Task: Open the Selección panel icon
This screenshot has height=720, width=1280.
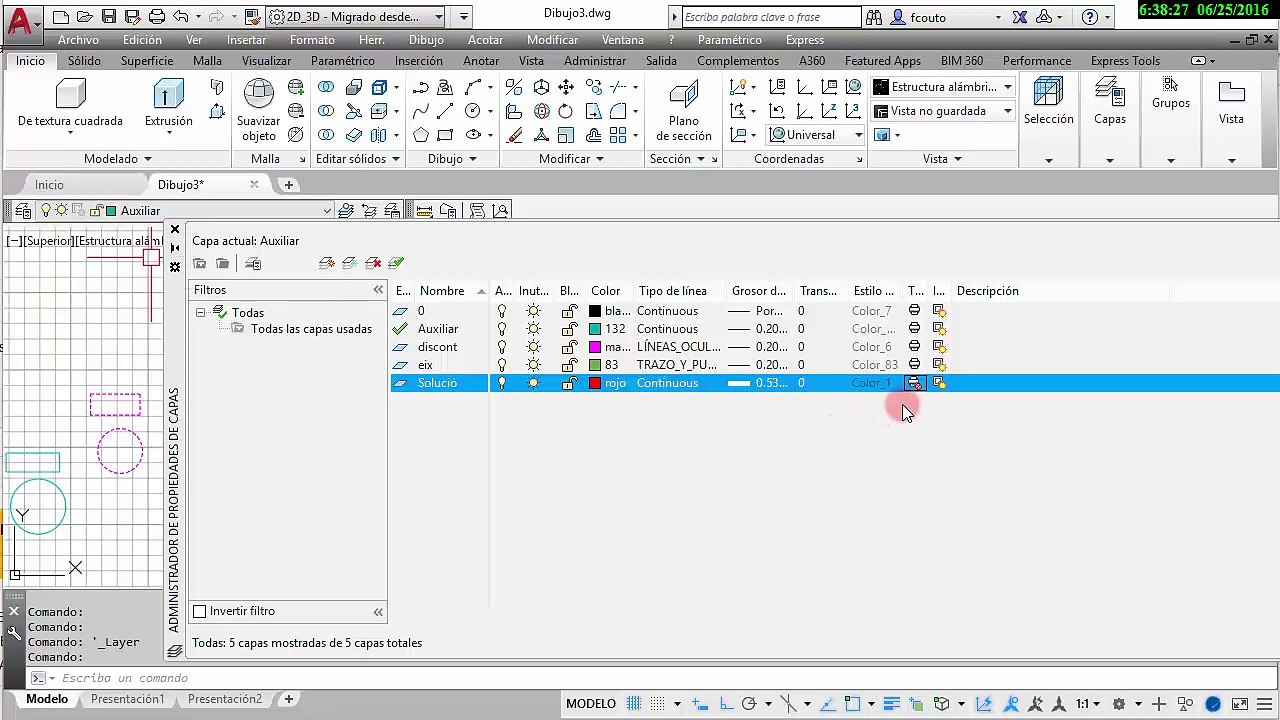Action: pos(1048,94)
